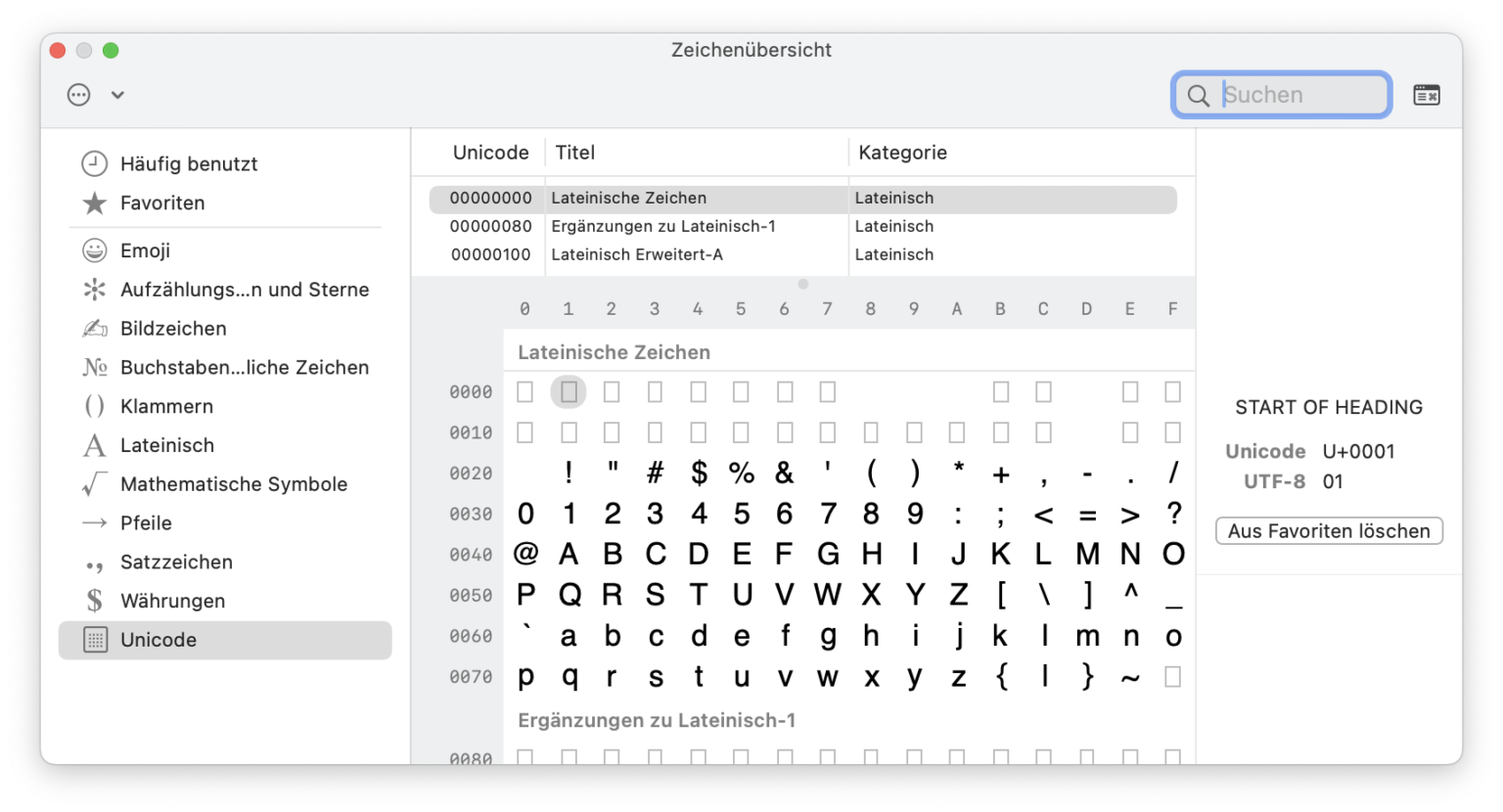Open the Klammern brackets category
Viewport: 1503px width, 812px height.
(166, 406)
